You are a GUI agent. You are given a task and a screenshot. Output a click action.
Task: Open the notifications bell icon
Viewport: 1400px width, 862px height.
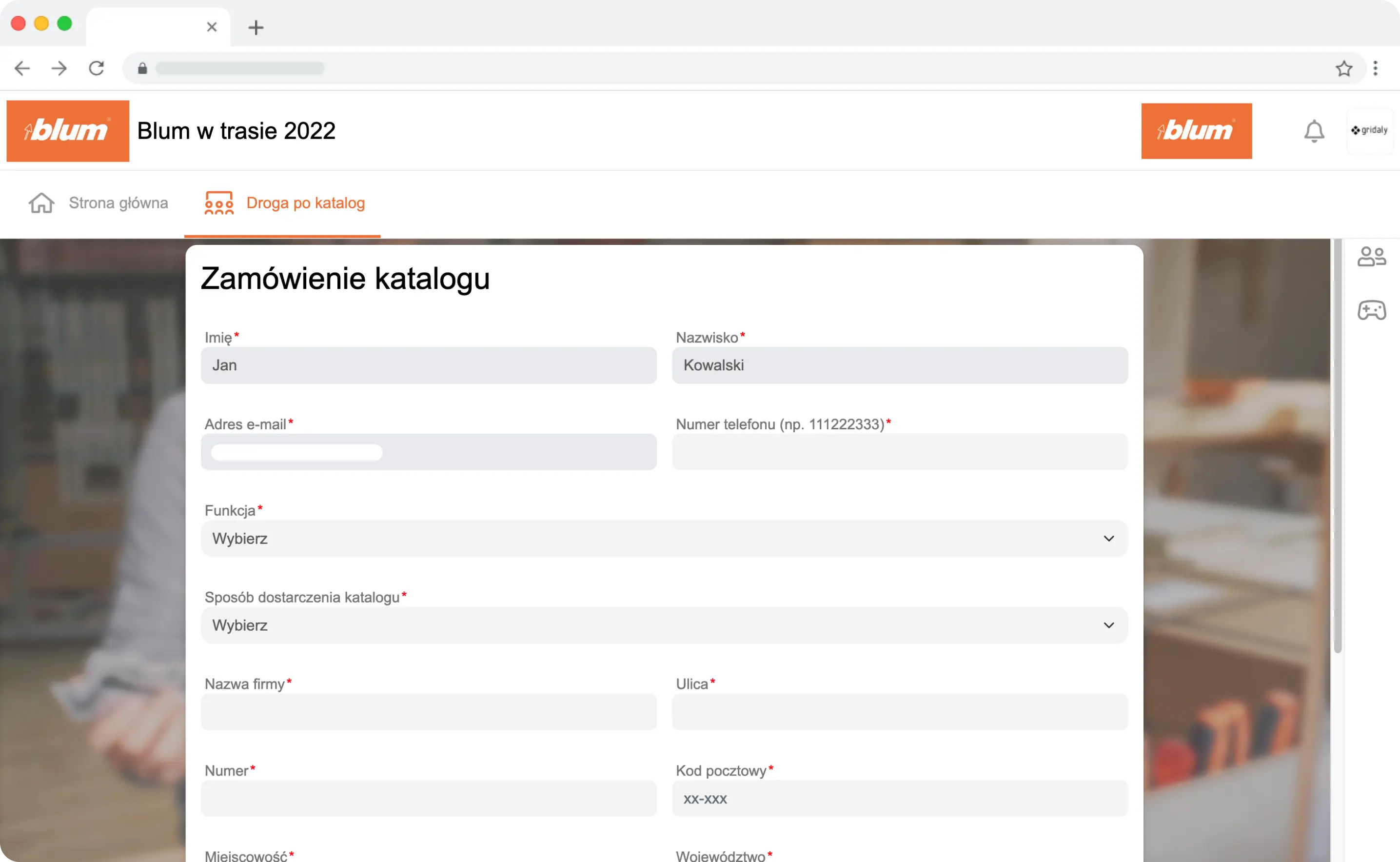coord(1313,131)
